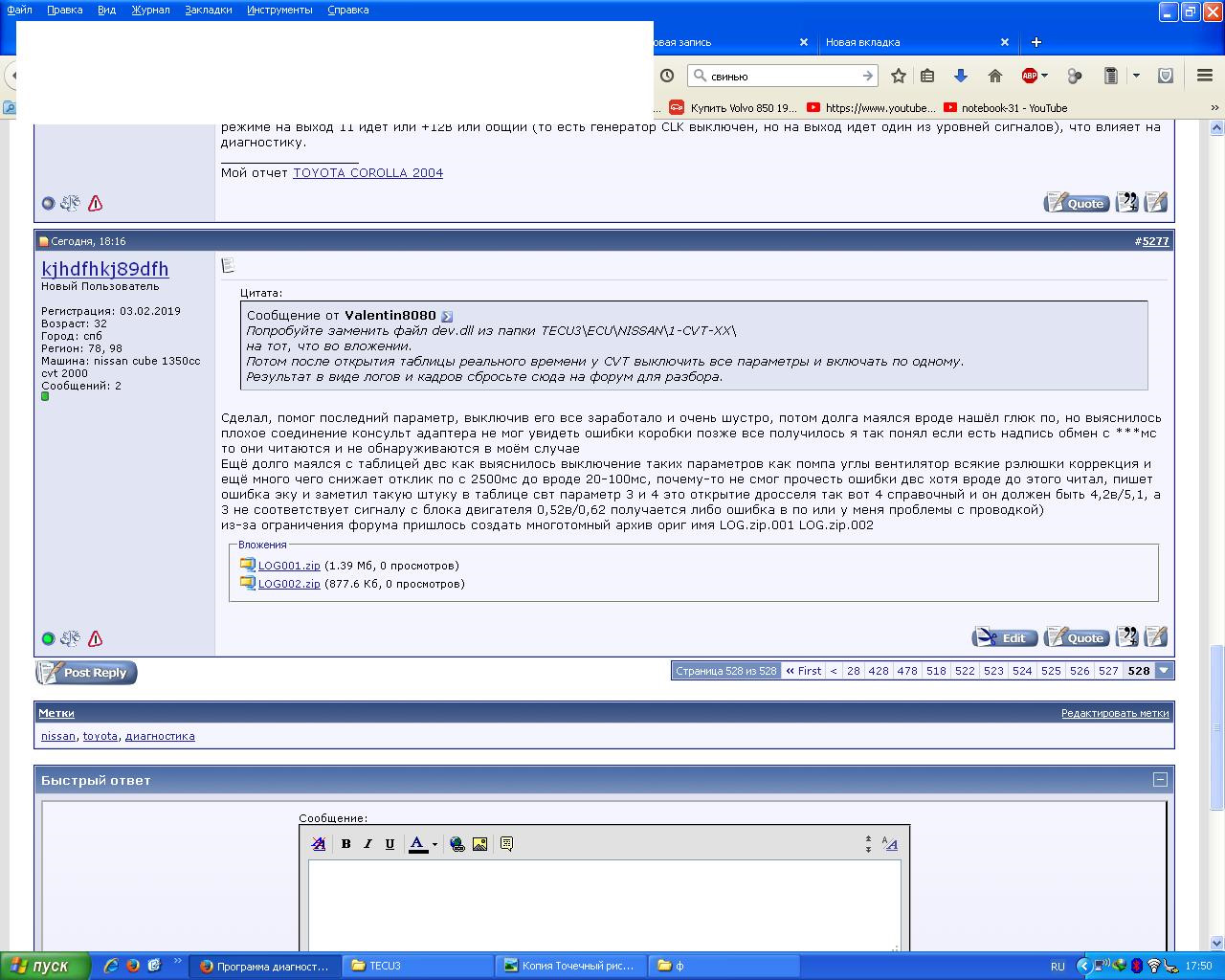Open the Инструменты menu
The height and width of the screenshot is (980, 1225).
point(279,10)
